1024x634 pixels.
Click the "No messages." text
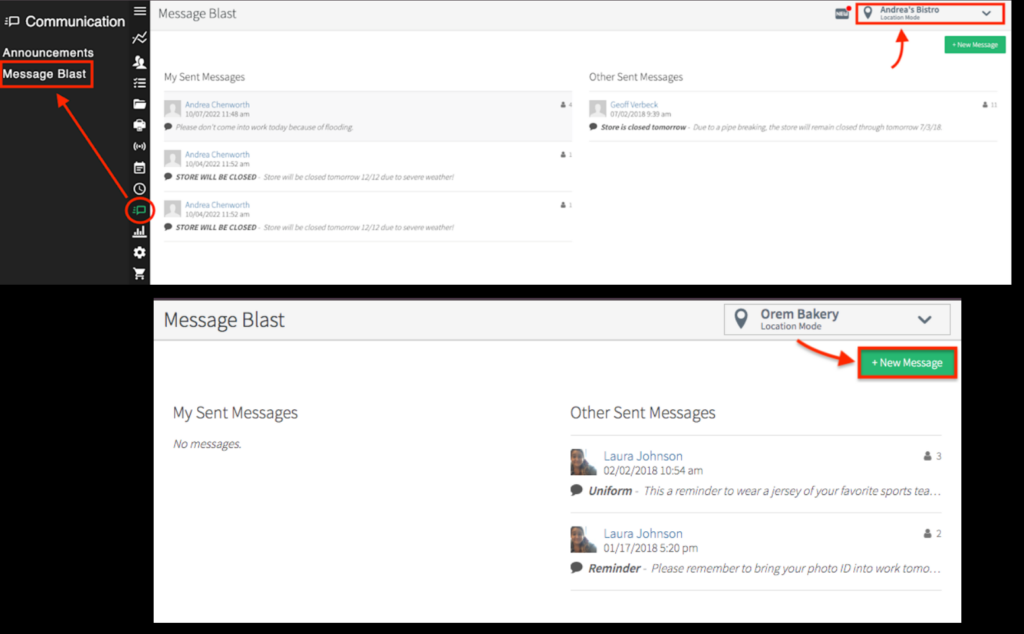[x=207, y=444]
